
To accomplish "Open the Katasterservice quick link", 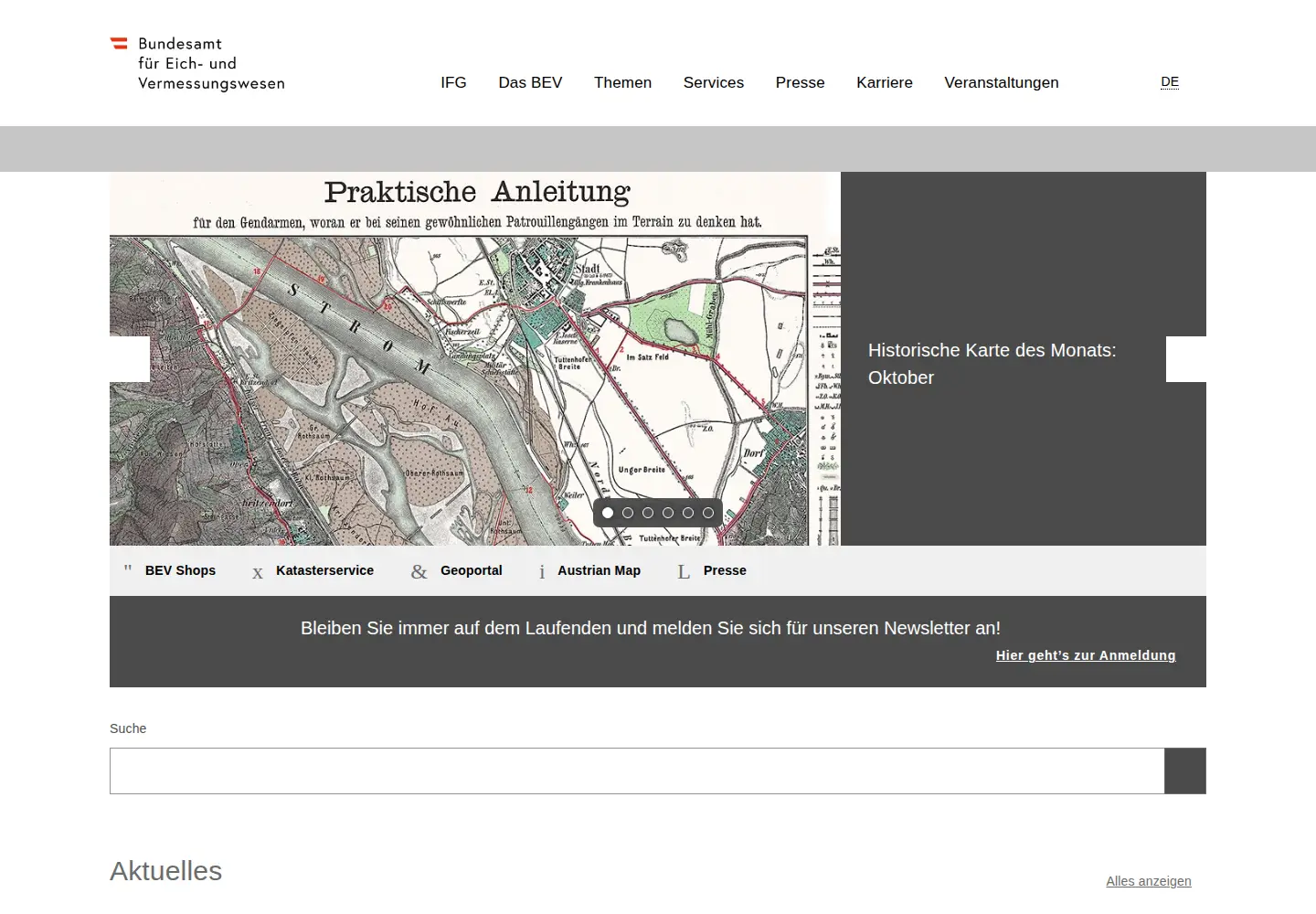I will [324, 570].
